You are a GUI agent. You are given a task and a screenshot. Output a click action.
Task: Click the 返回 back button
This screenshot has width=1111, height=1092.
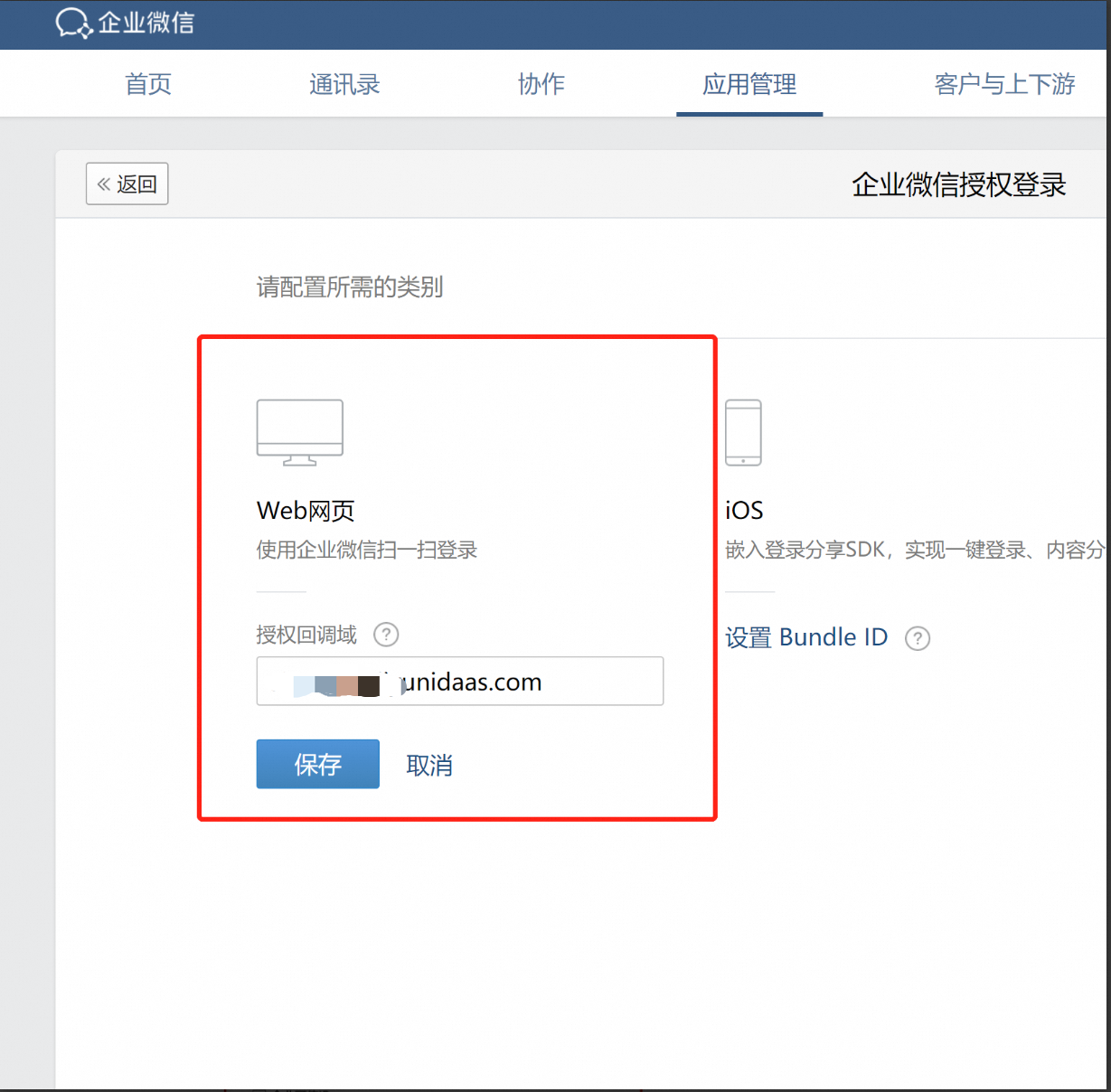(127, 184)
